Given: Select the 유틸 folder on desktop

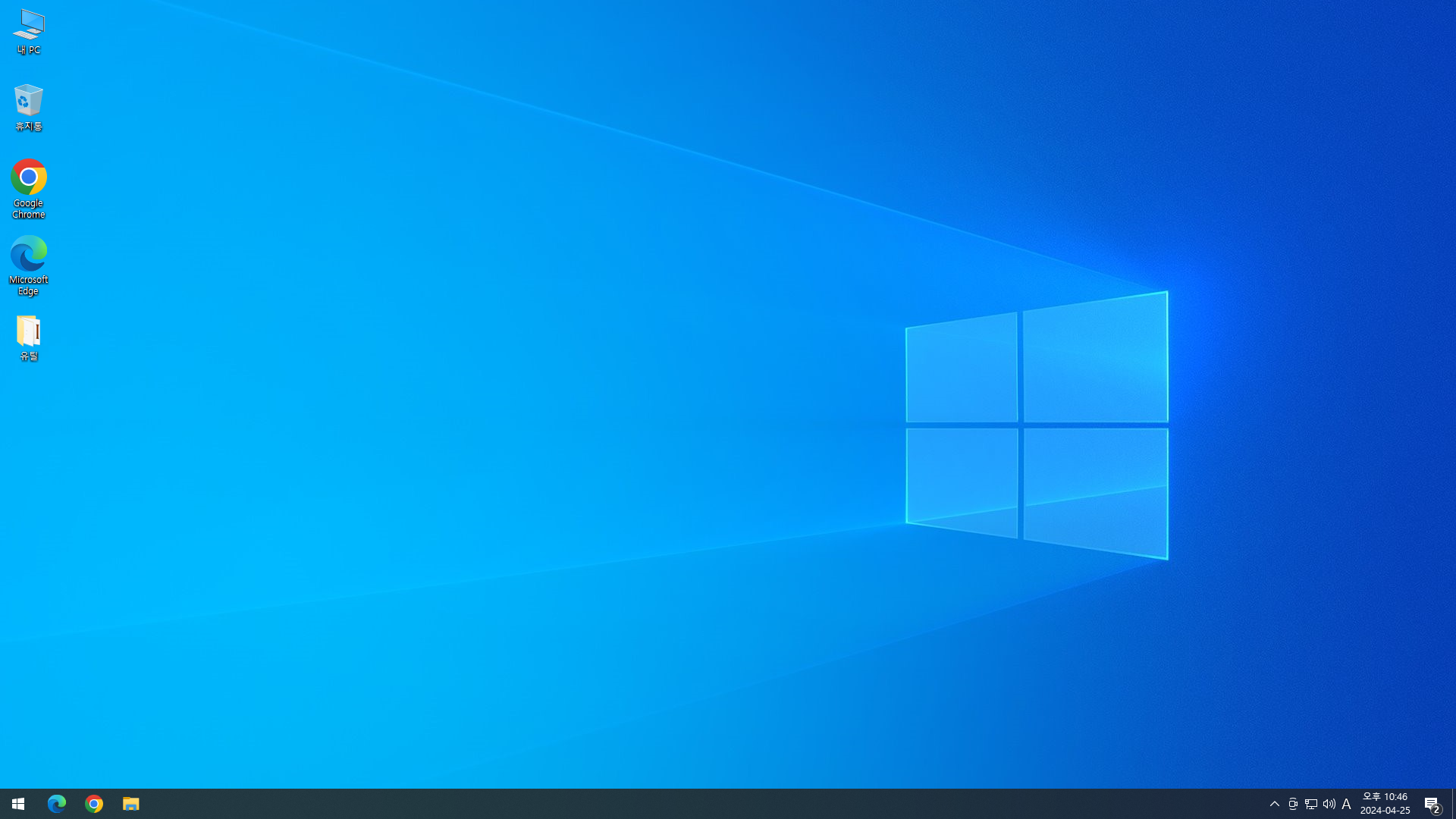Looking at the screenshot, I should click(x=28, y=338).
